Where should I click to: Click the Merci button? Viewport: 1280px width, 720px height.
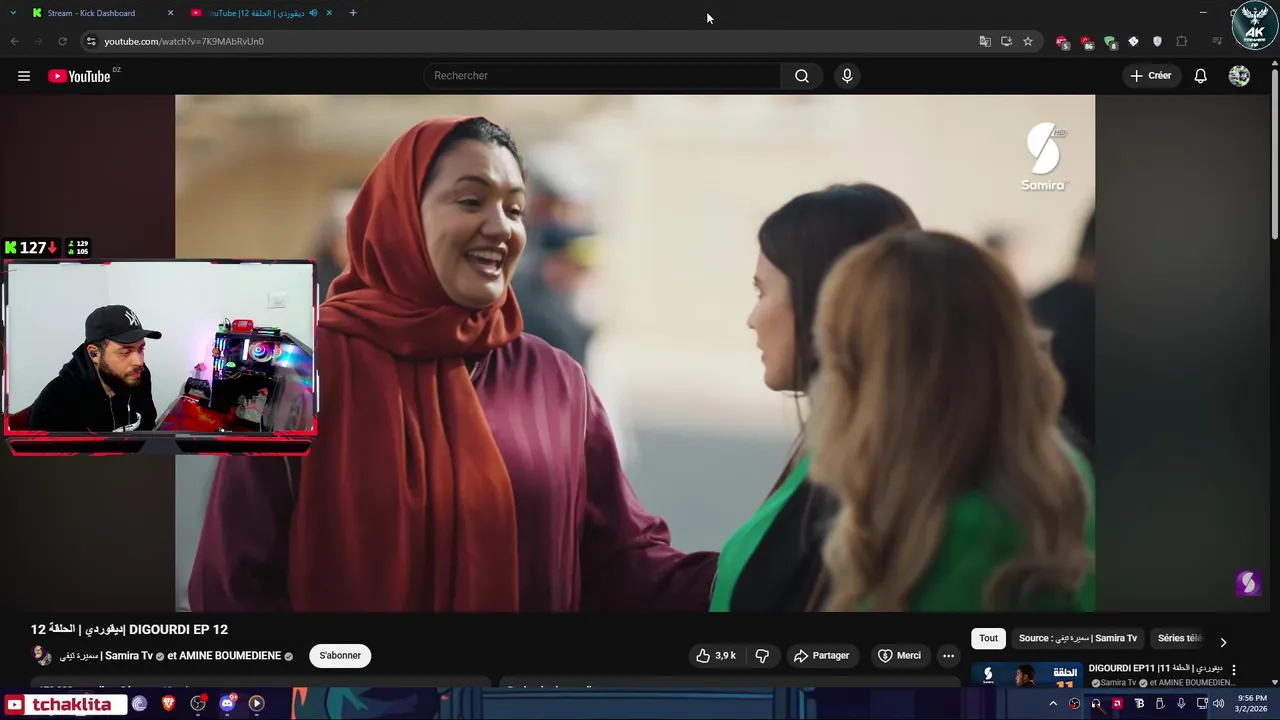tap(899, 656)
